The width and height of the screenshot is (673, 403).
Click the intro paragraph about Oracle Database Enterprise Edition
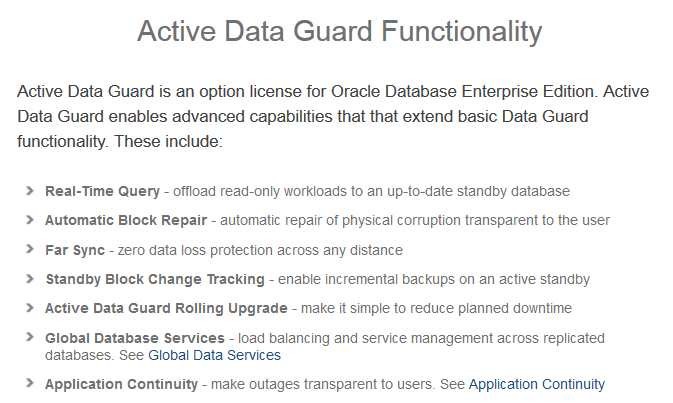tap(333, 116)
